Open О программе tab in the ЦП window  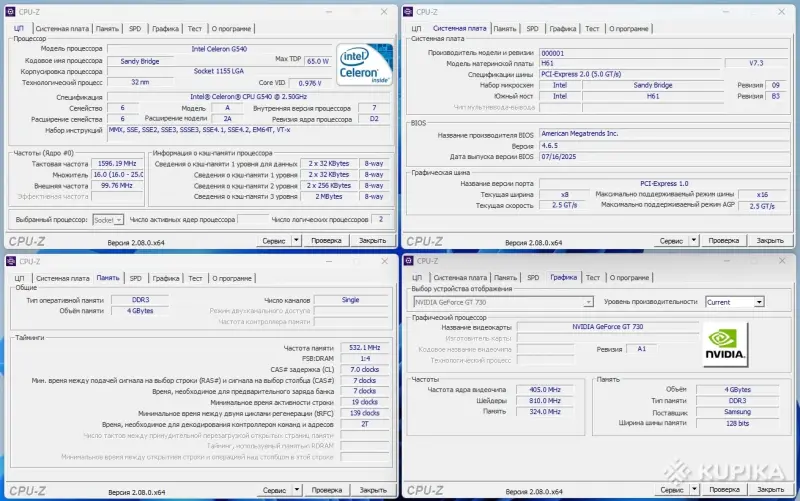(231, 29)
